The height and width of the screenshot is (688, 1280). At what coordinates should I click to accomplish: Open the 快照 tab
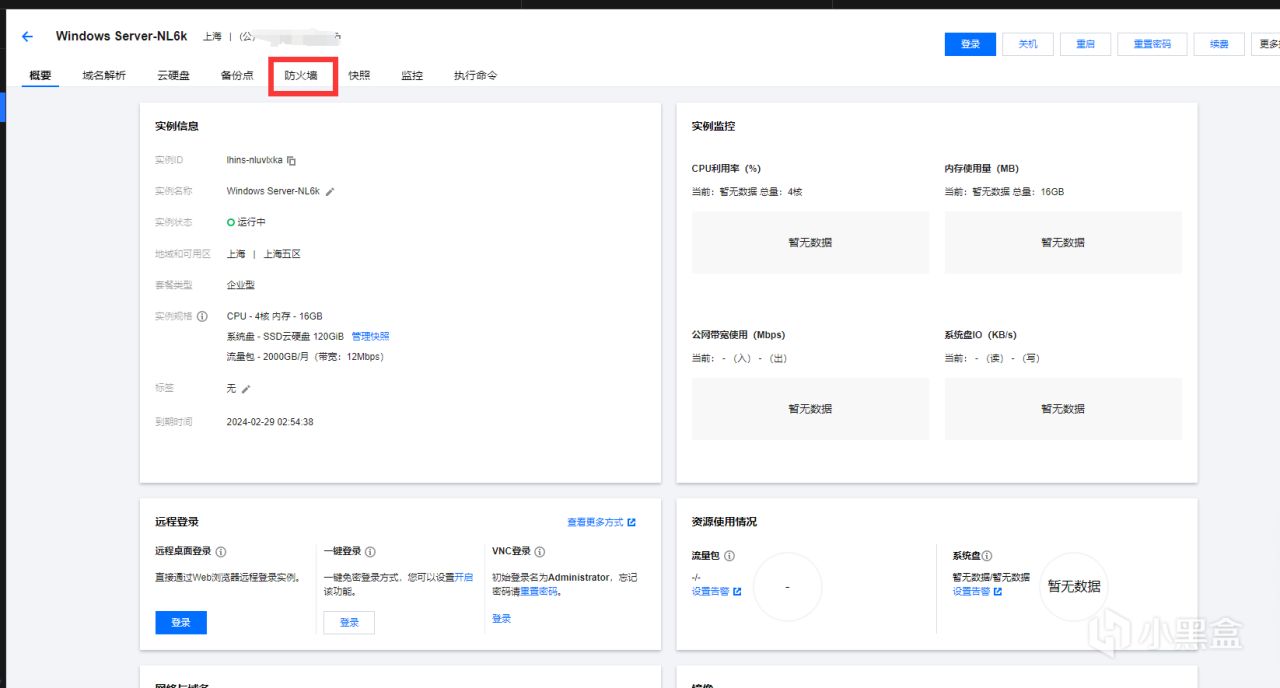tap(359, 75)
